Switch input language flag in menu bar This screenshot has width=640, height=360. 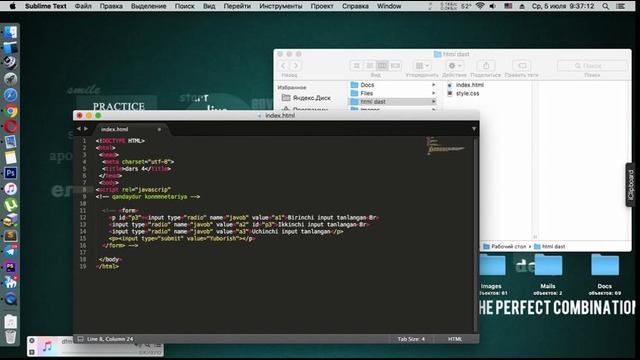pyautogui.click(x=508, y=6)
